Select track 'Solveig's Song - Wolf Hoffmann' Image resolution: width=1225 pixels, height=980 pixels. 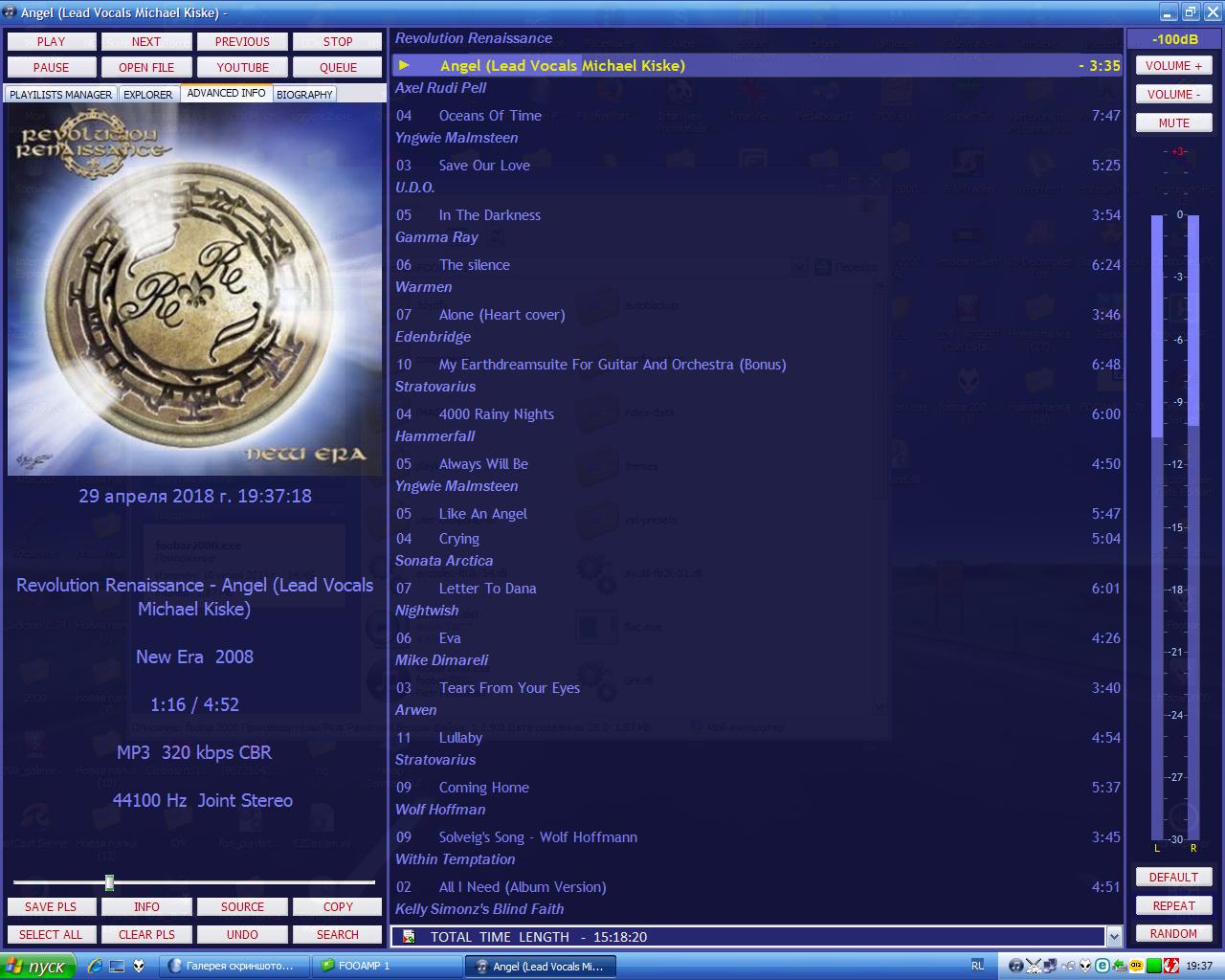[x=757, y=836]
